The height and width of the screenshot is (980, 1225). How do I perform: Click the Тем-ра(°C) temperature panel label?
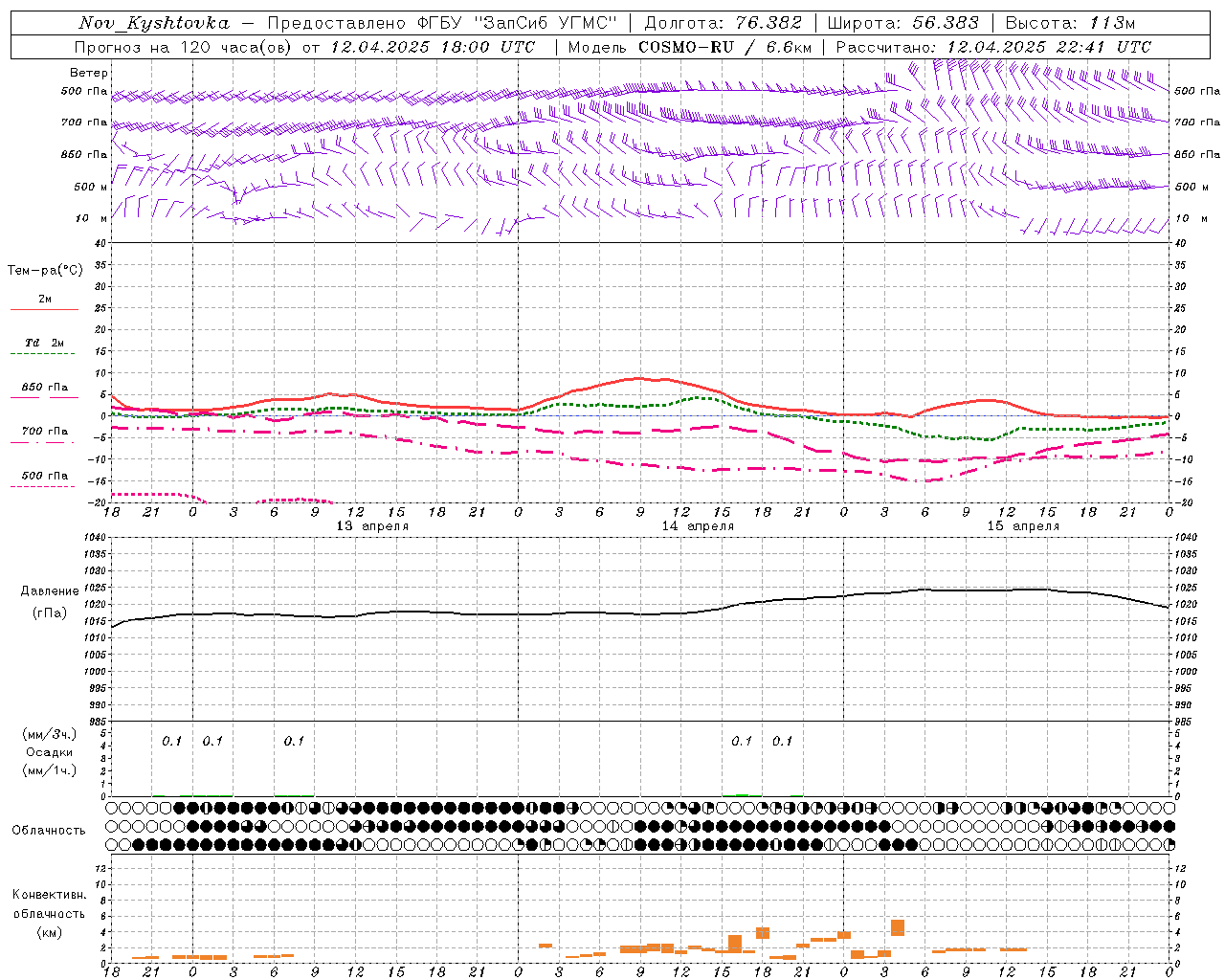coord(45,271)
